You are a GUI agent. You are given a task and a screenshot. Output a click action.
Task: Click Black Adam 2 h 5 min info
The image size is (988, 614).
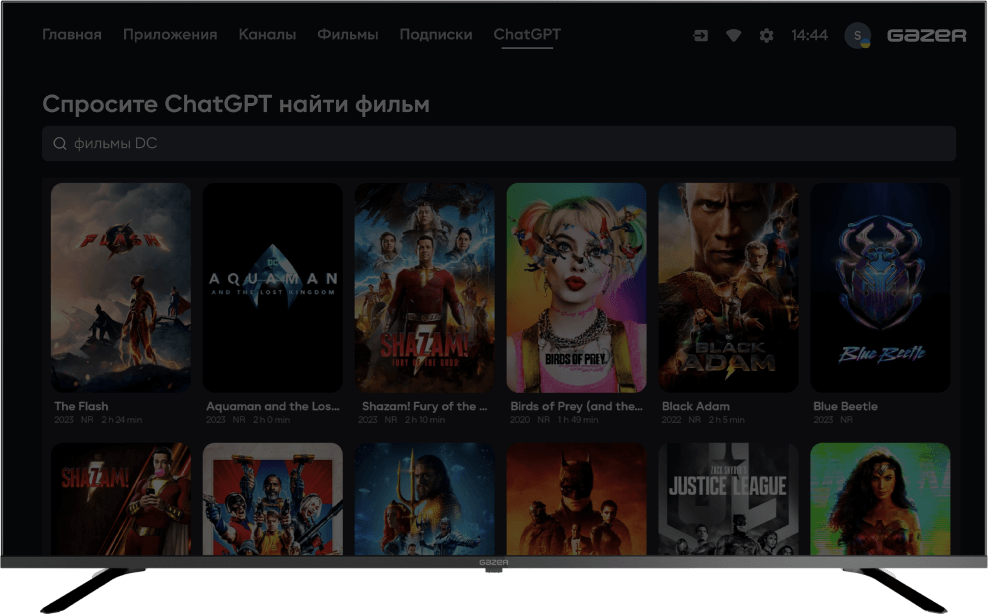[x=727, y=420]
